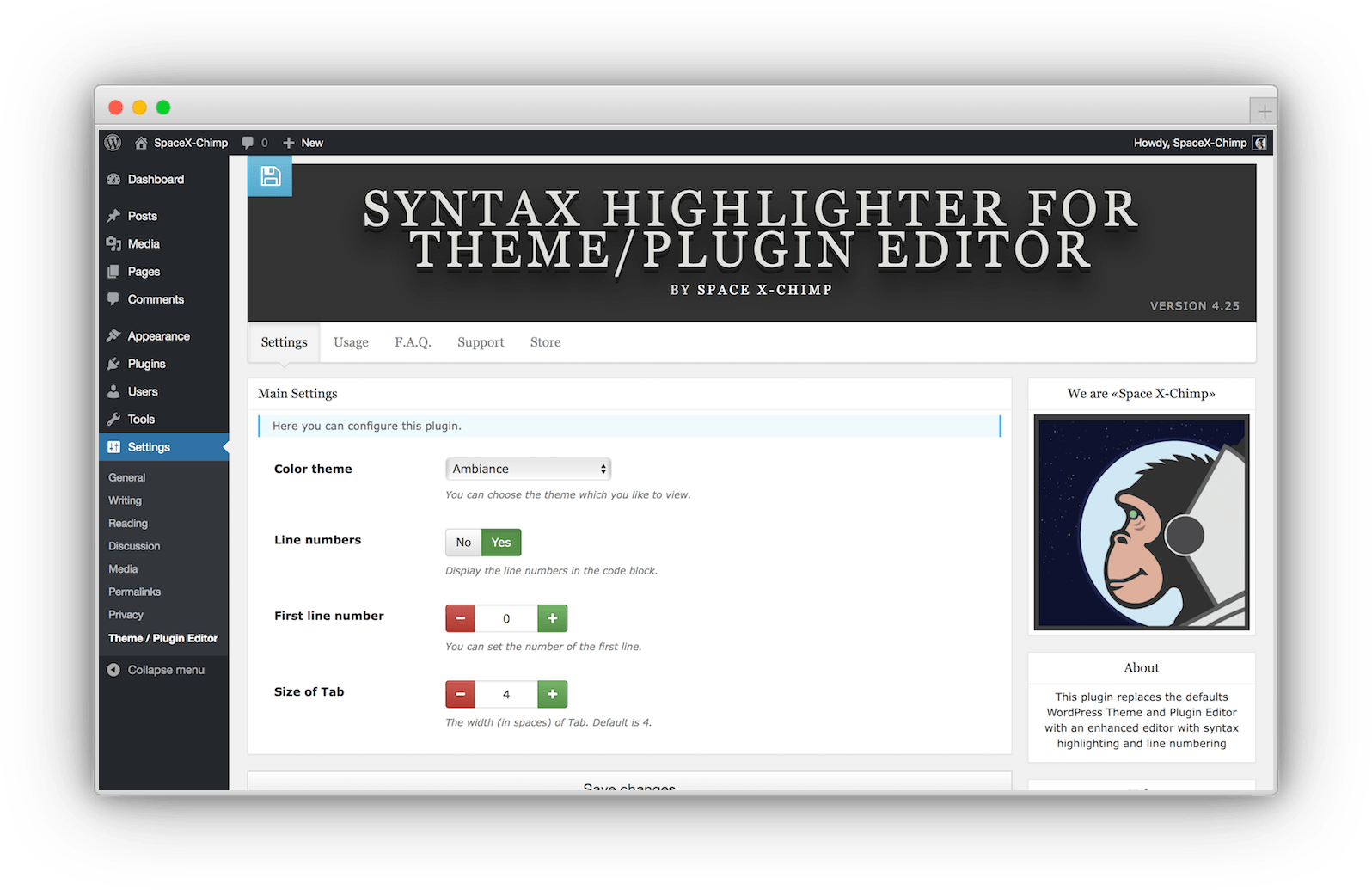This screenshot has width=1372, height=890.
Task: Click the Size of Tab input field
Action: [x=506, y=694]
